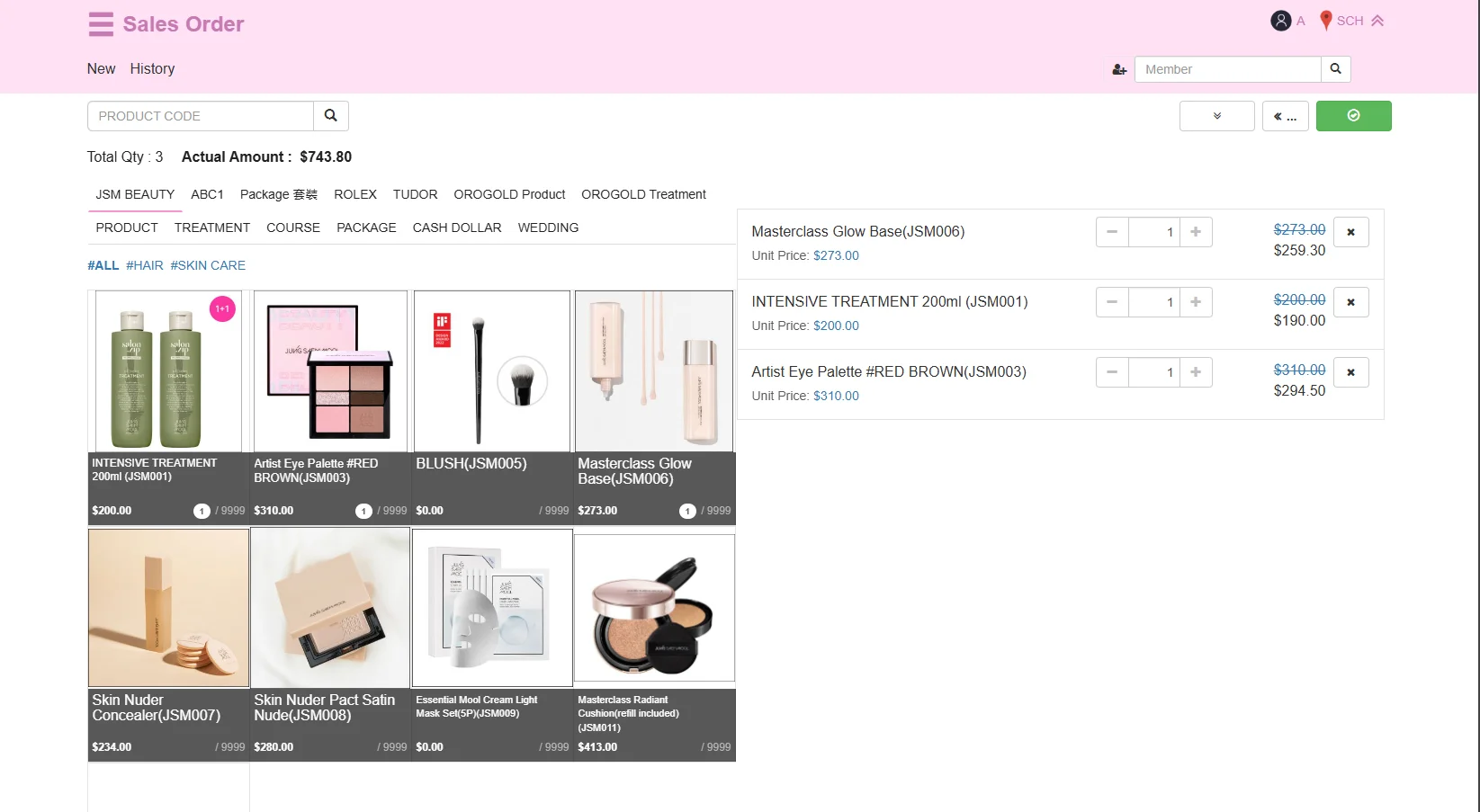The width and height of the screenshot is (1480, 812).
Task: Click struck-through price $200.00
Action: coord(1299,299)
